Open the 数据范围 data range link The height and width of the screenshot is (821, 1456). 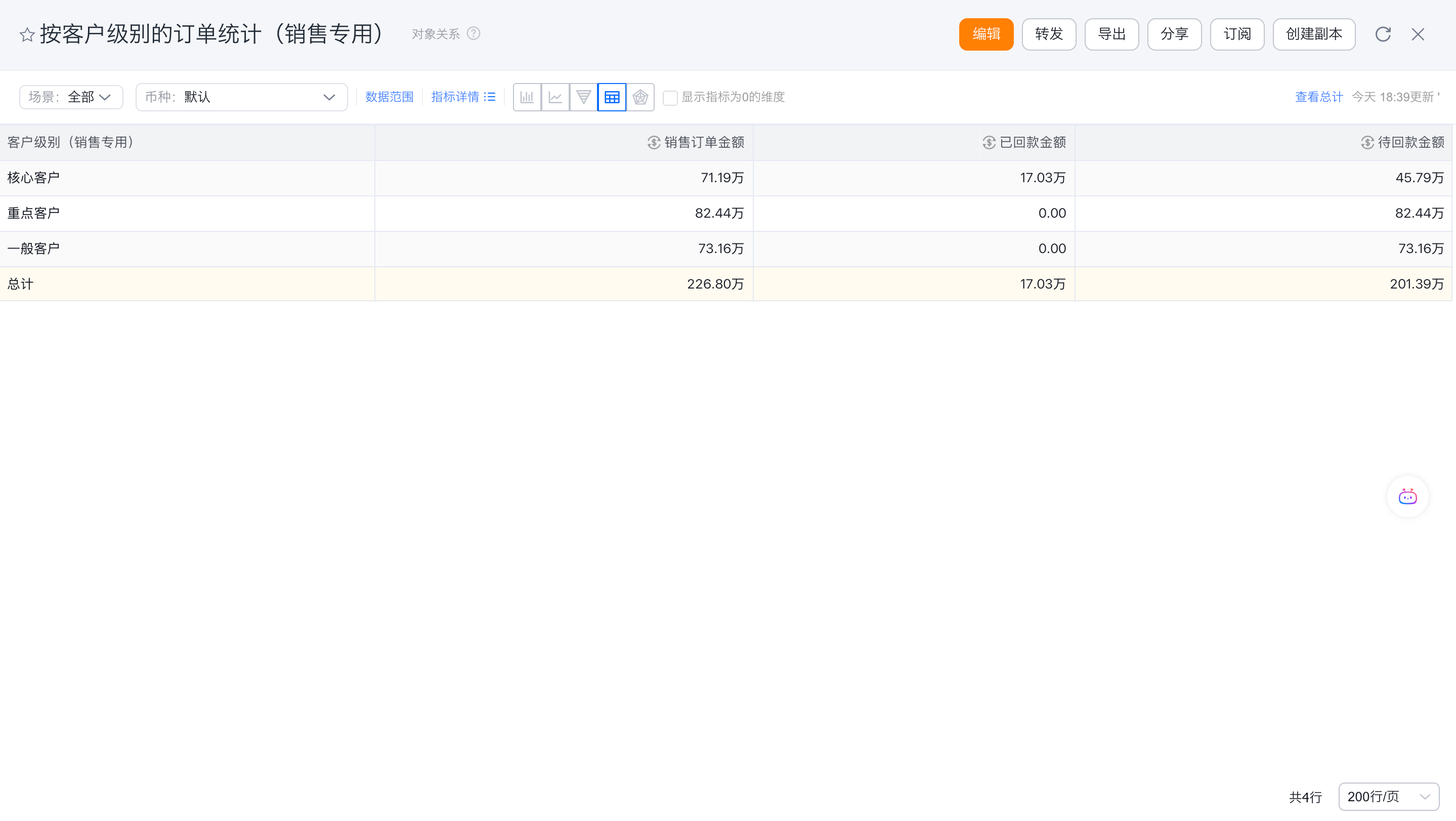click(389, 97)
